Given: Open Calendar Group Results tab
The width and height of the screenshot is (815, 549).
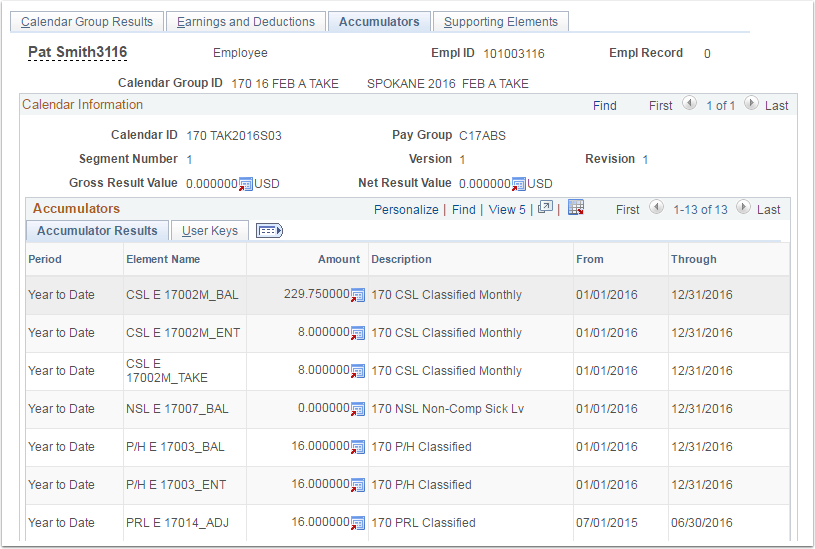Looking at the screenshot, I should pyautogui.click(x=87, y=22).
